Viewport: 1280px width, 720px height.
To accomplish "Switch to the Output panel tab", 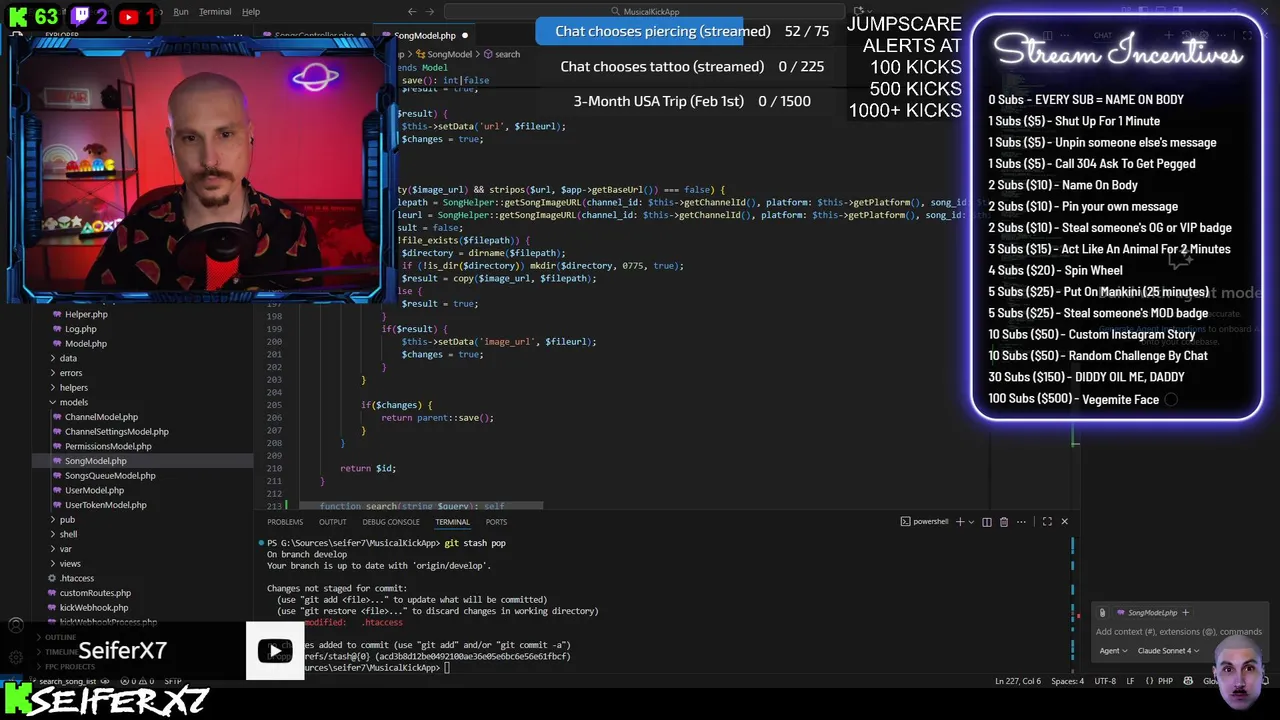I will point(332,522).
